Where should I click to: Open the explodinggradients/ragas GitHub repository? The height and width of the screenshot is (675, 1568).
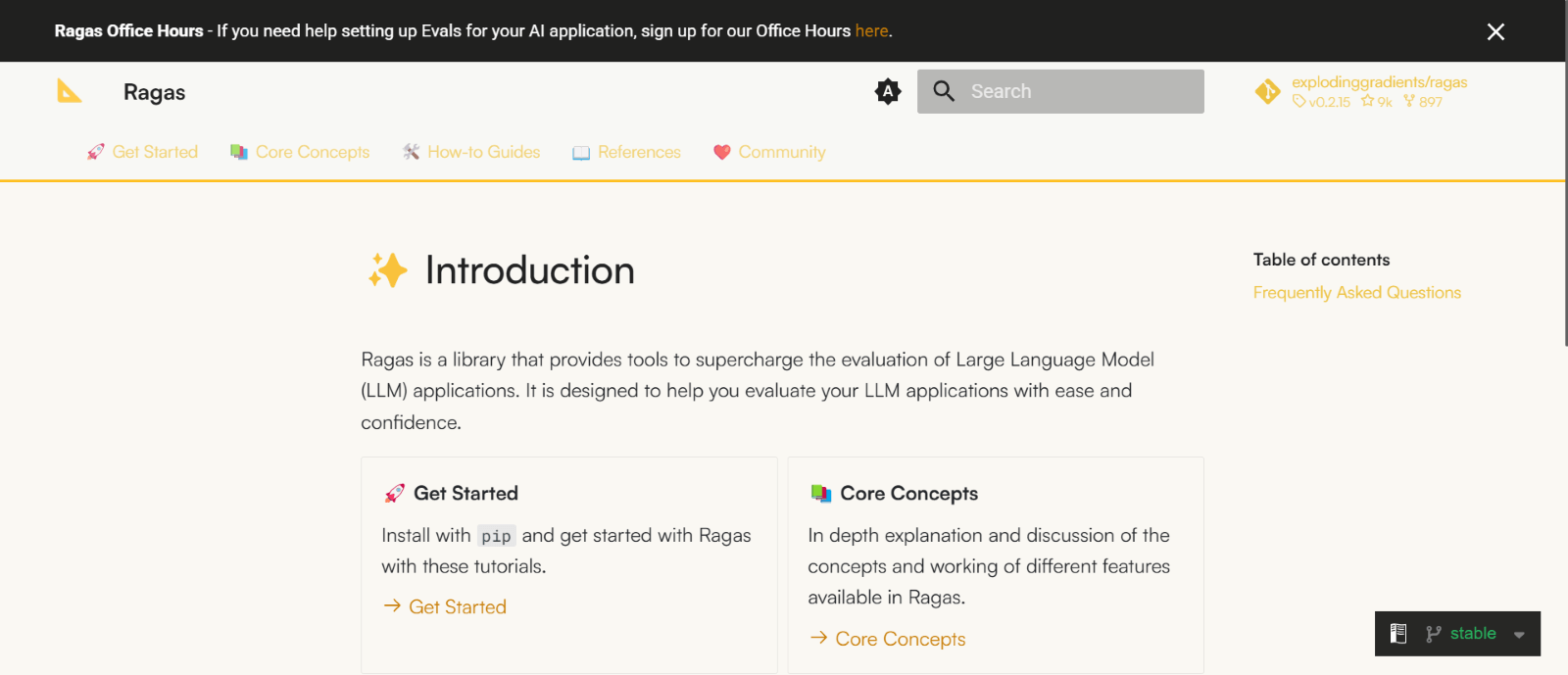(x=1378, y=82)
